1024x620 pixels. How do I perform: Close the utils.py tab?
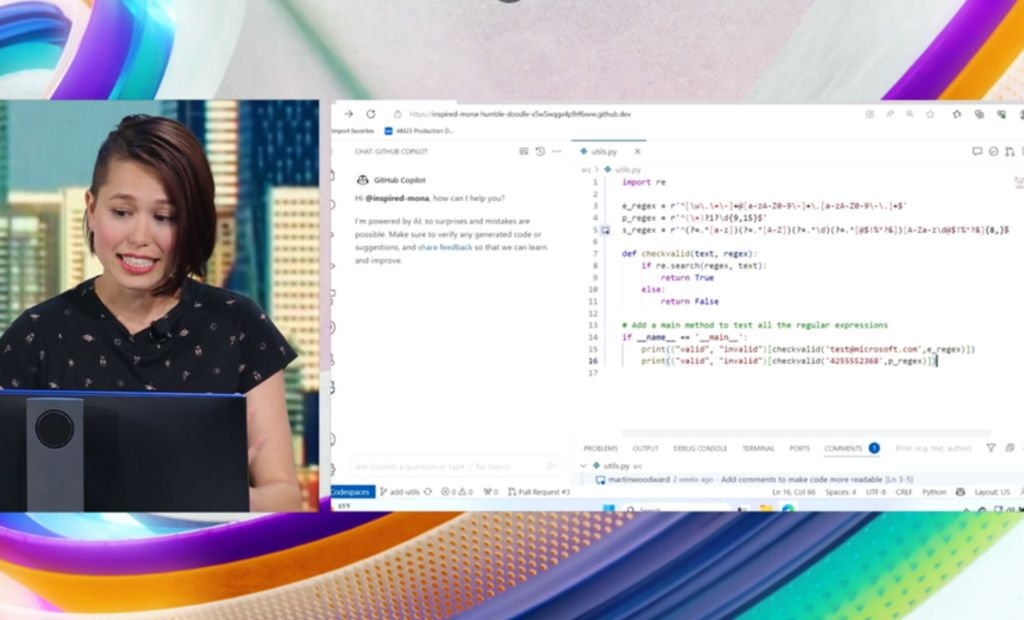tap(637, 152)
